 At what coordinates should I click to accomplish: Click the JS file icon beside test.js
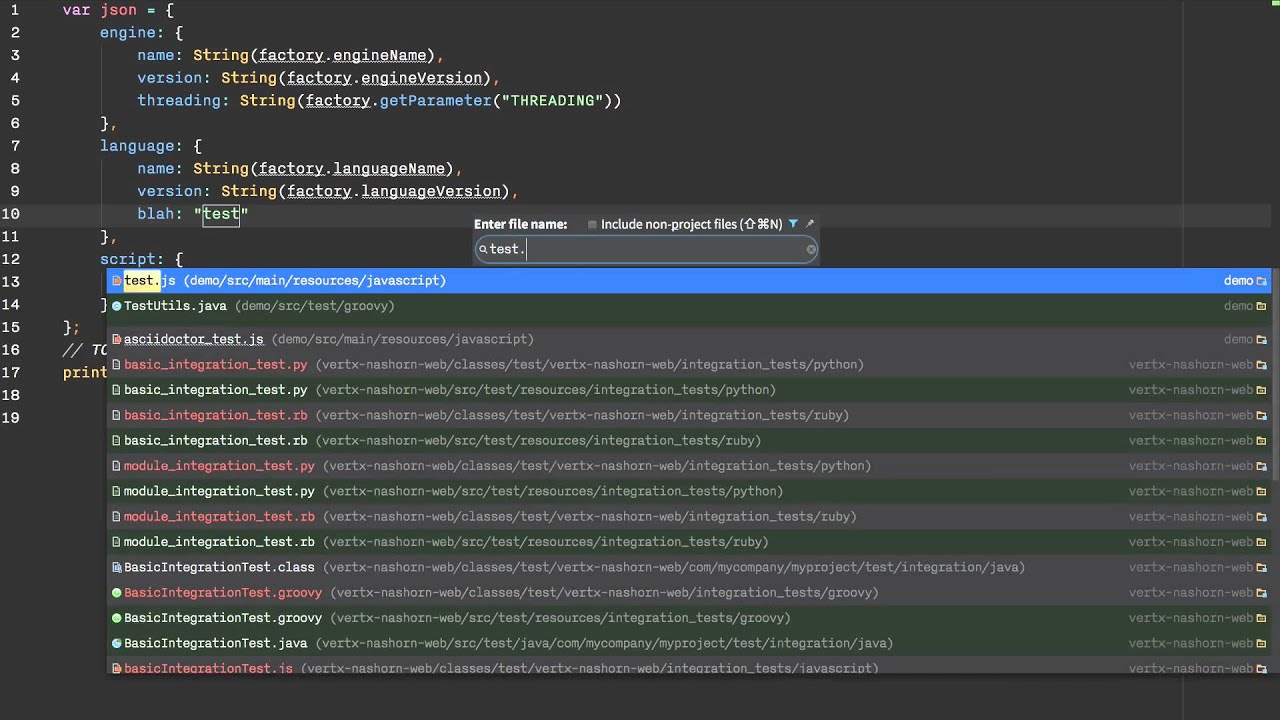(x=116, y=281)
